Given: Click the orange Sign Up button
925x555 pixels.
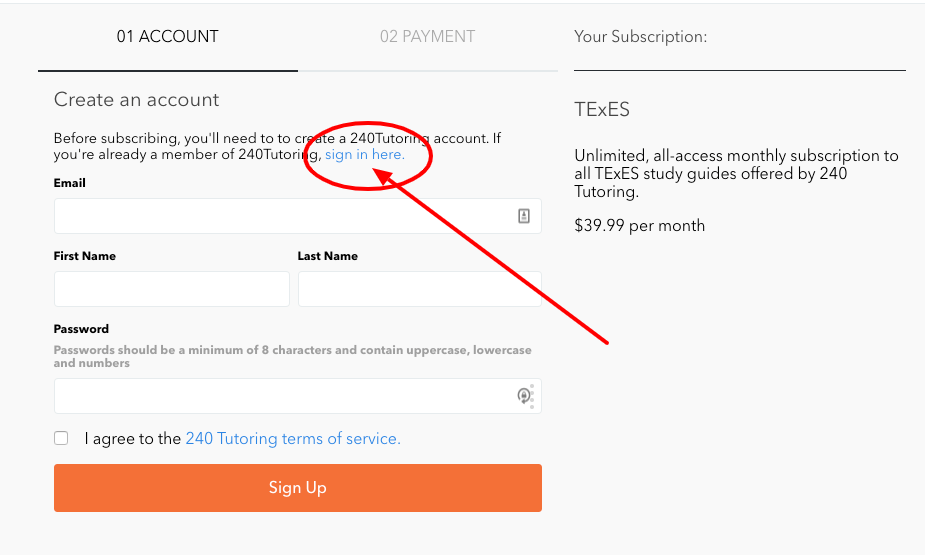Looking at the screenshot, I should (x=298, y=488).
